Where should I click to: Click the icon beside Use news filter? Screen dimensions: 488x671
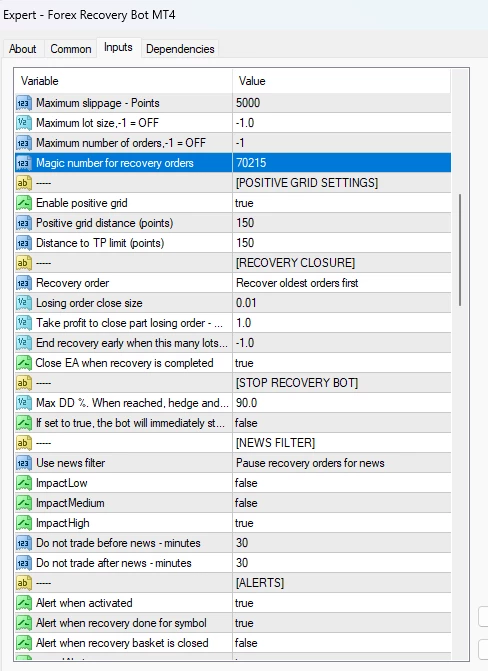24,463
